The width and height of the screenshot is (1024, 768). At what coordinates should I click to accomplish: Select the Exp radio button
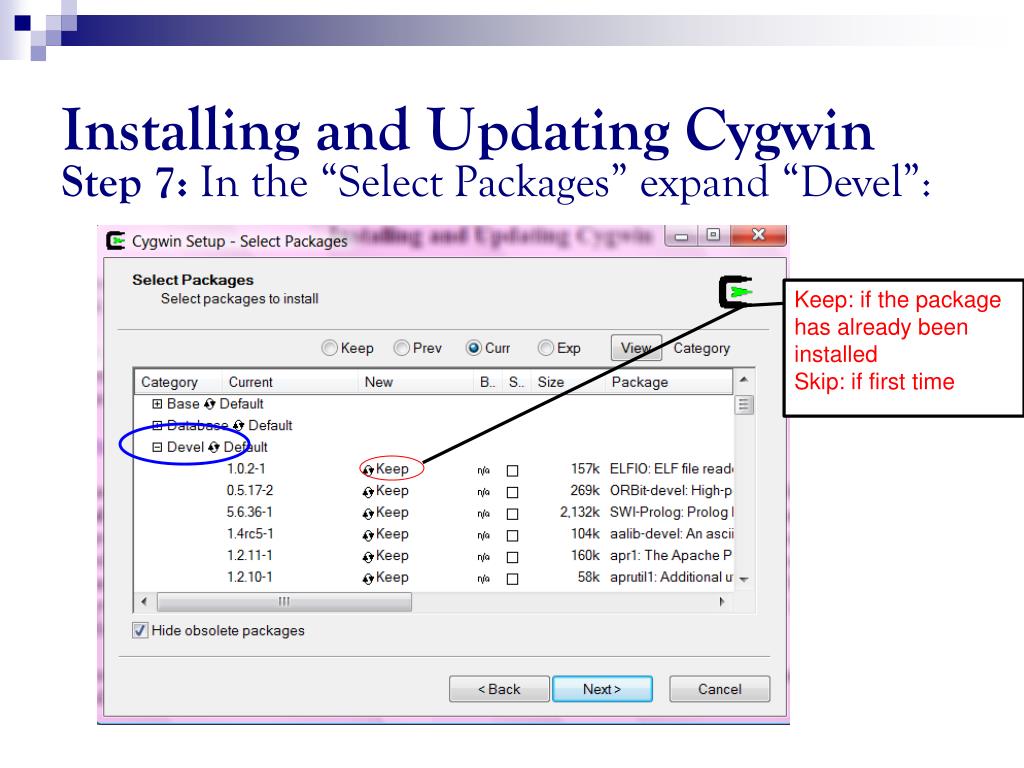point(545,348)
